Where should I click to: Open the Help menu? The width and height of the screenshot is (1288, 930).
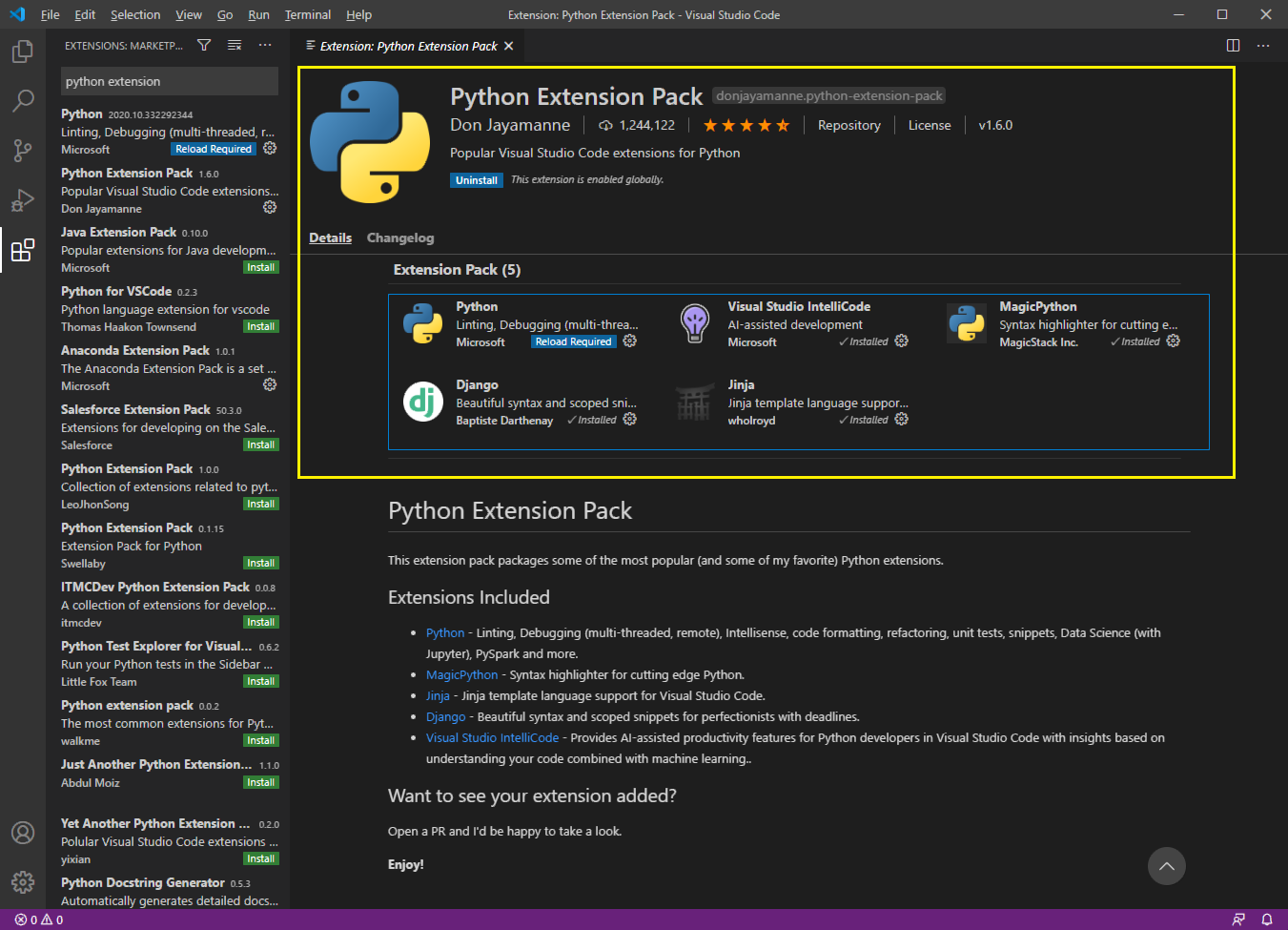pos(358,14)
